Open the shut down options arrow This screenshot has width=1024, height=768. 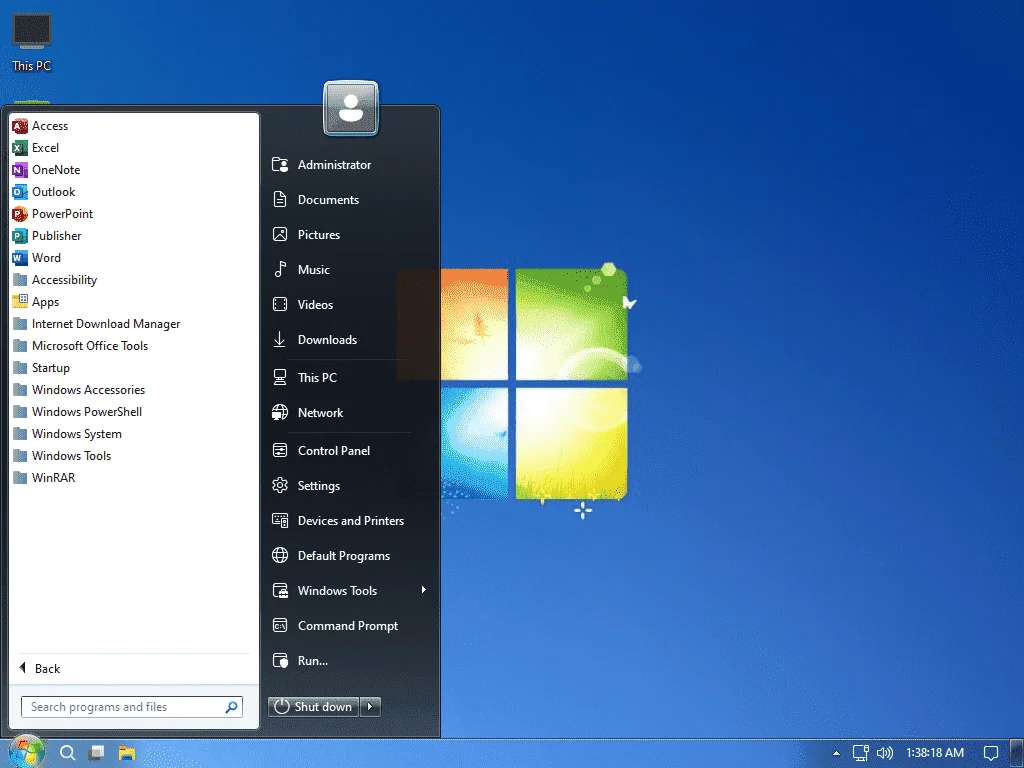(x=370, y=707)
